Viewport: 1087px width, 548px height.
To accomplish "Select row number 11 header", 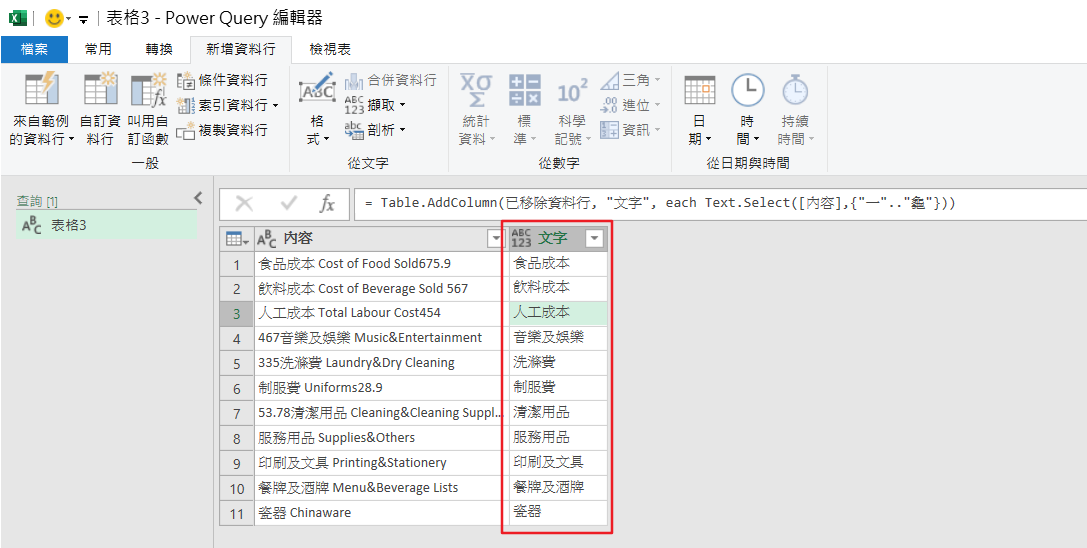I will (x=237, y=513).
